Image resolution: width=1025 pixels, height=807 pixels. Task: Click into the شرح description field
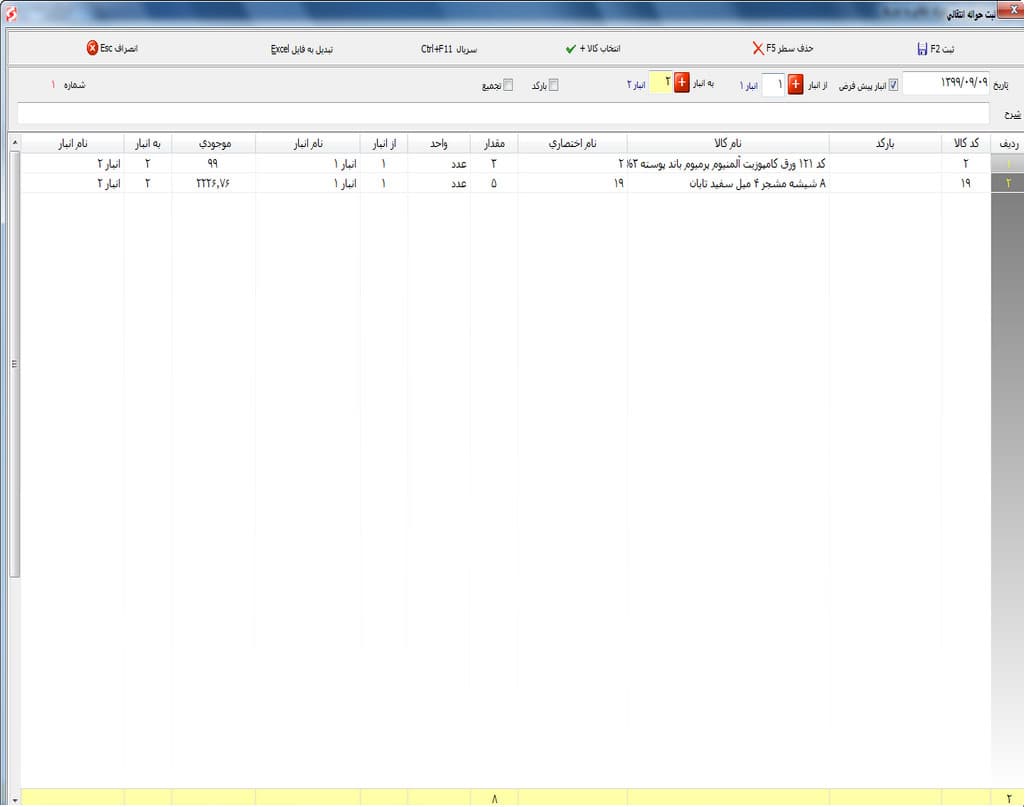tap(503, 113)
